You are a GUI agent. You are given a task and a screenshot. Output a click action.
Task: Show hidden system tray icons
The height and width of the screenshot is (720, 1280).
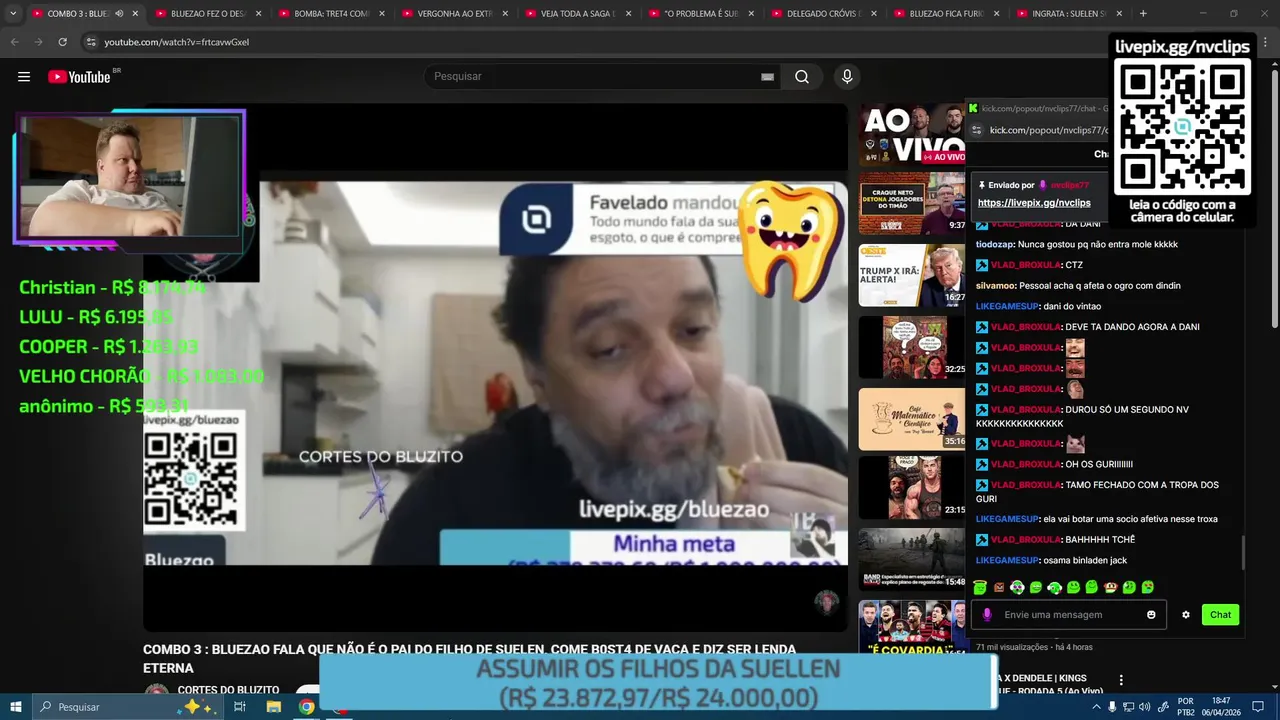point(1097,707)
